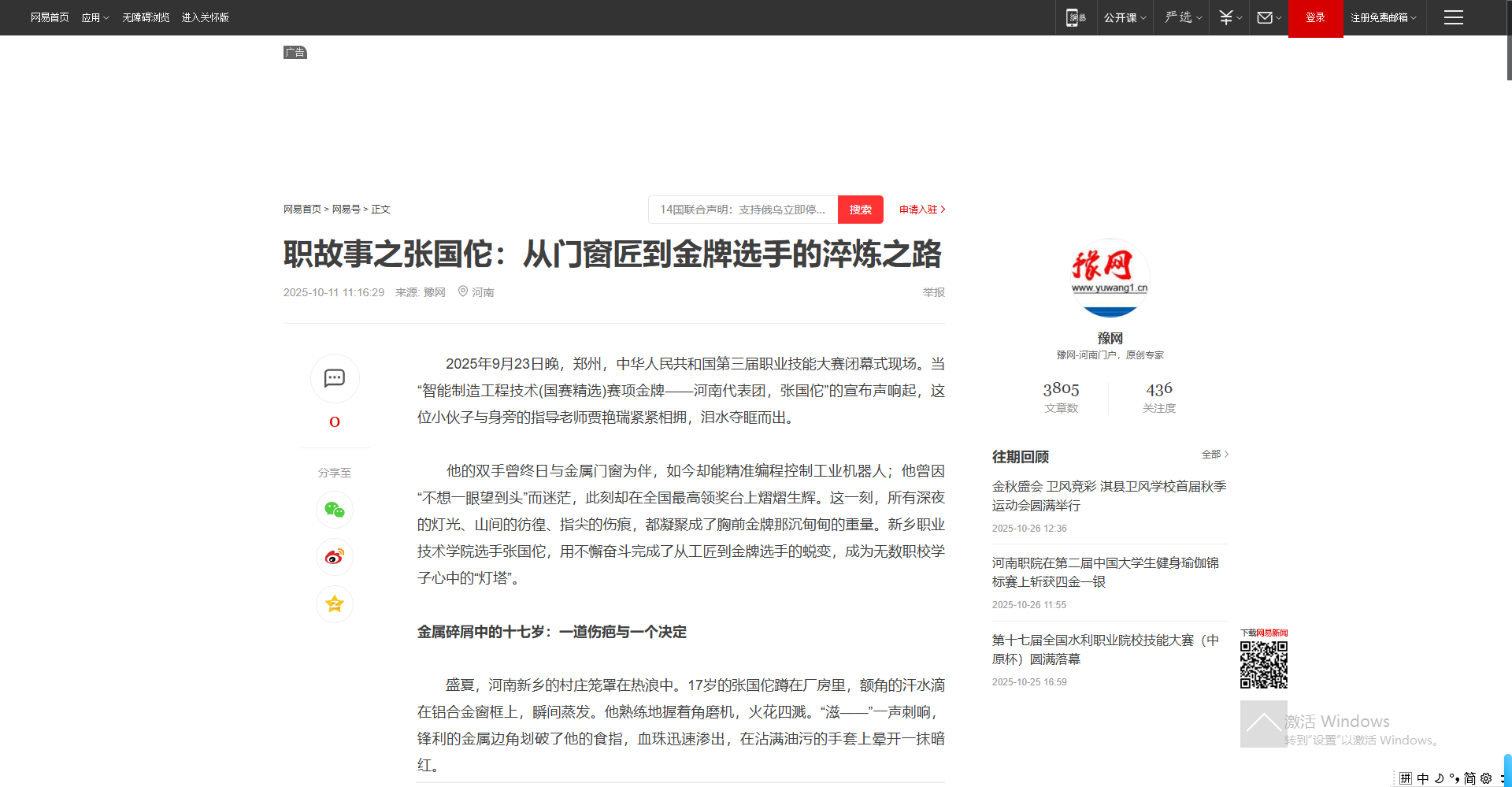This screenshot has width=1512, height=787.
Task: Select 无障碍浏览 in top bar
Action: tap(146, 17)
